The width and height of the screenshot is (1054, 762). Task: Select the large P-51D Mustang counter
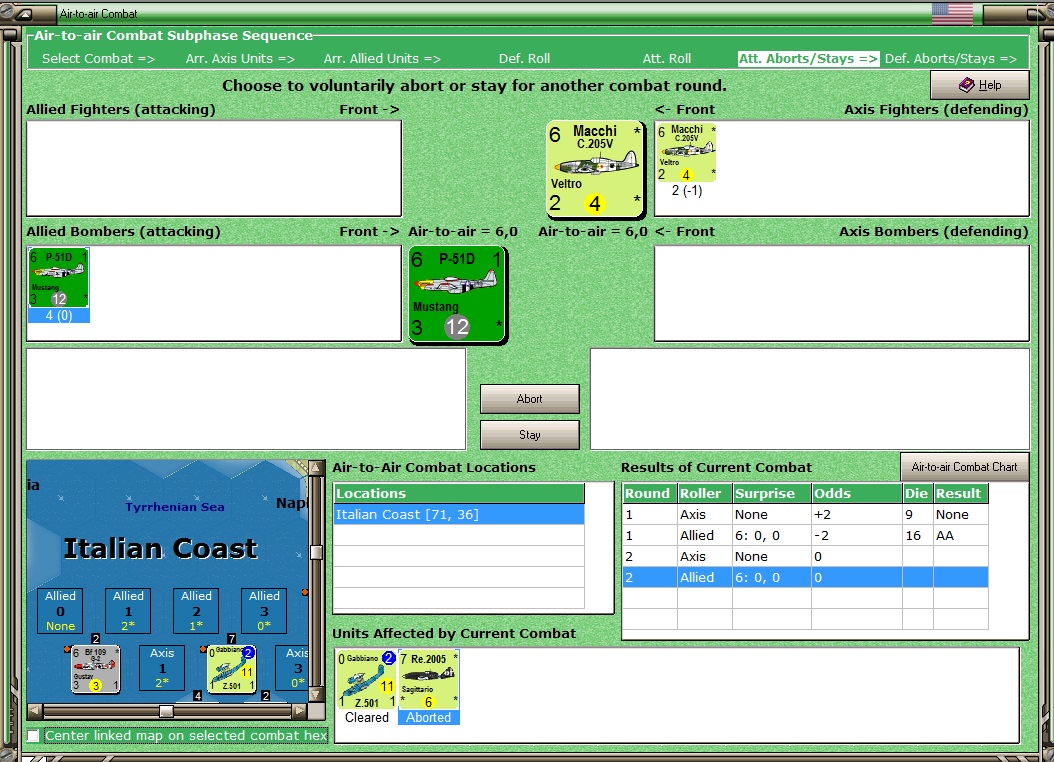[x=458, y=294]
